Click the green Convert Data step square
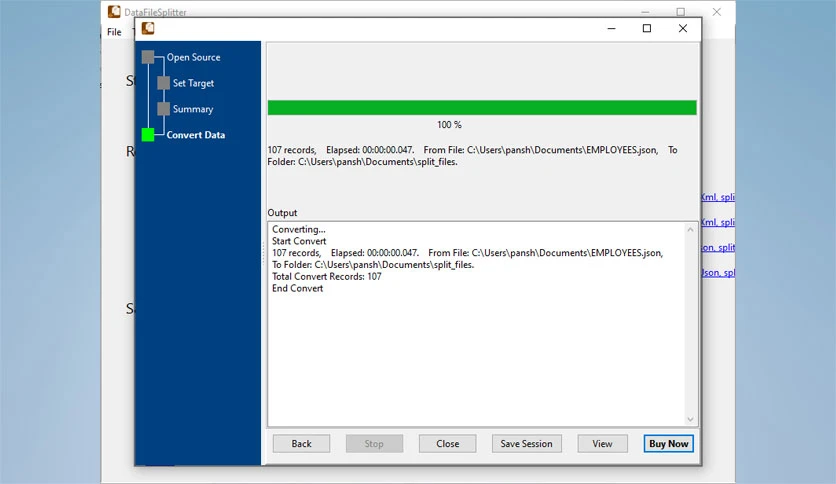The width and height of the screenshot is (836, 484). tap(148, 135)
